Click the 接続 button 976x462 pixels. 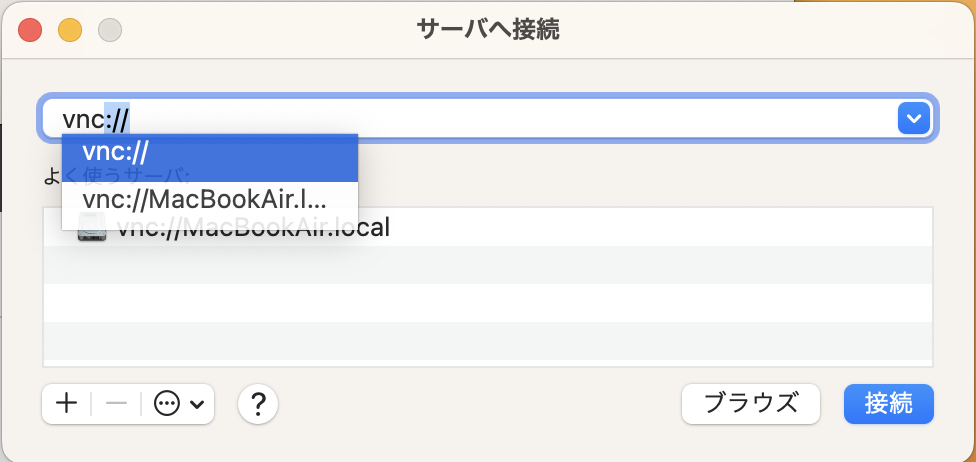click(888, 404)
